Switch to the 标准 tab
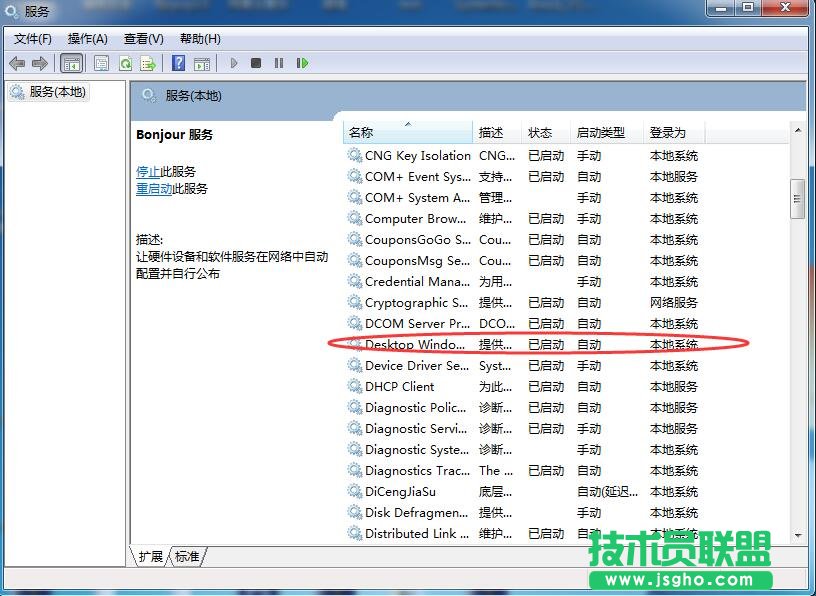Image resolution: width=816 pixels, height=596 pixels. 186,557
